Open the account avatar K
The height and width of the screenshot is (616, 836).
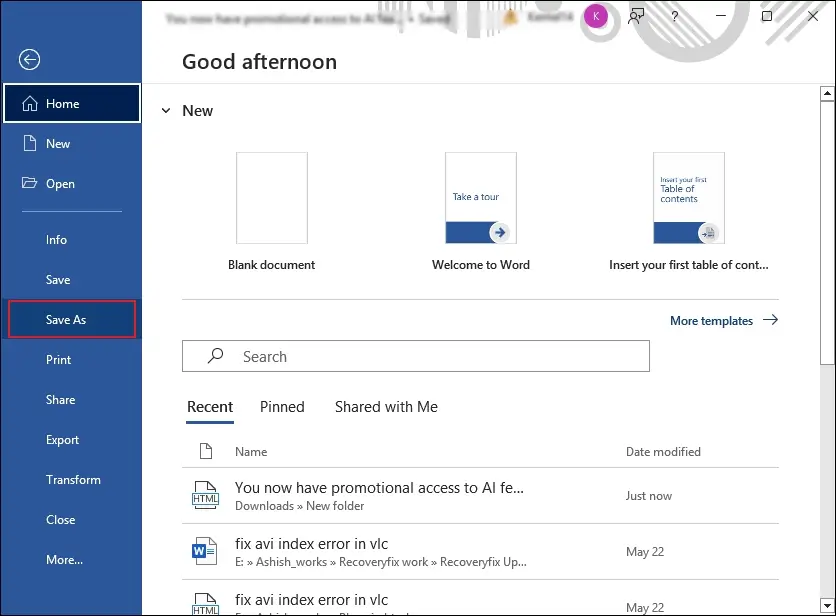point(596,17)
